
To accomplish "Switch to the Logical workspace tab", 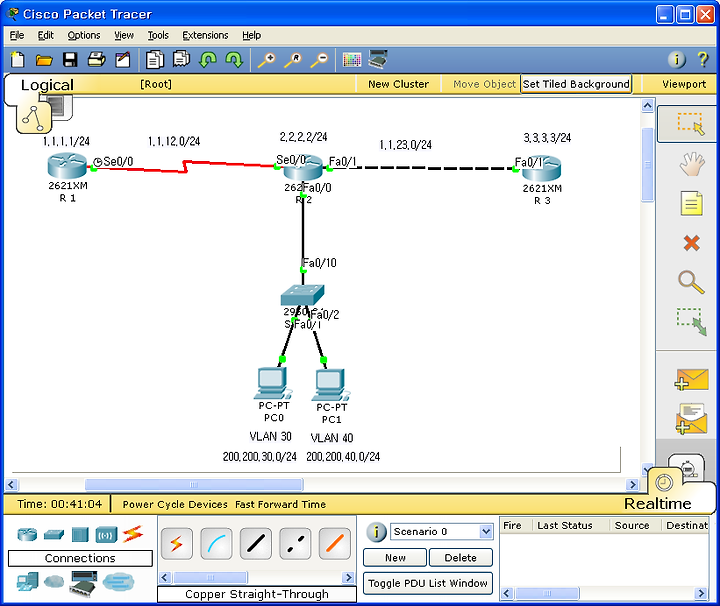I will point(47,85).
